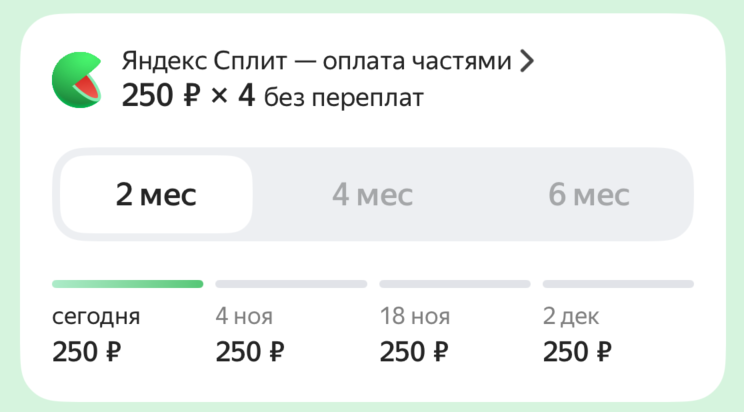Open the Яндекс Сплит — оплата частями link

(318, 62)
